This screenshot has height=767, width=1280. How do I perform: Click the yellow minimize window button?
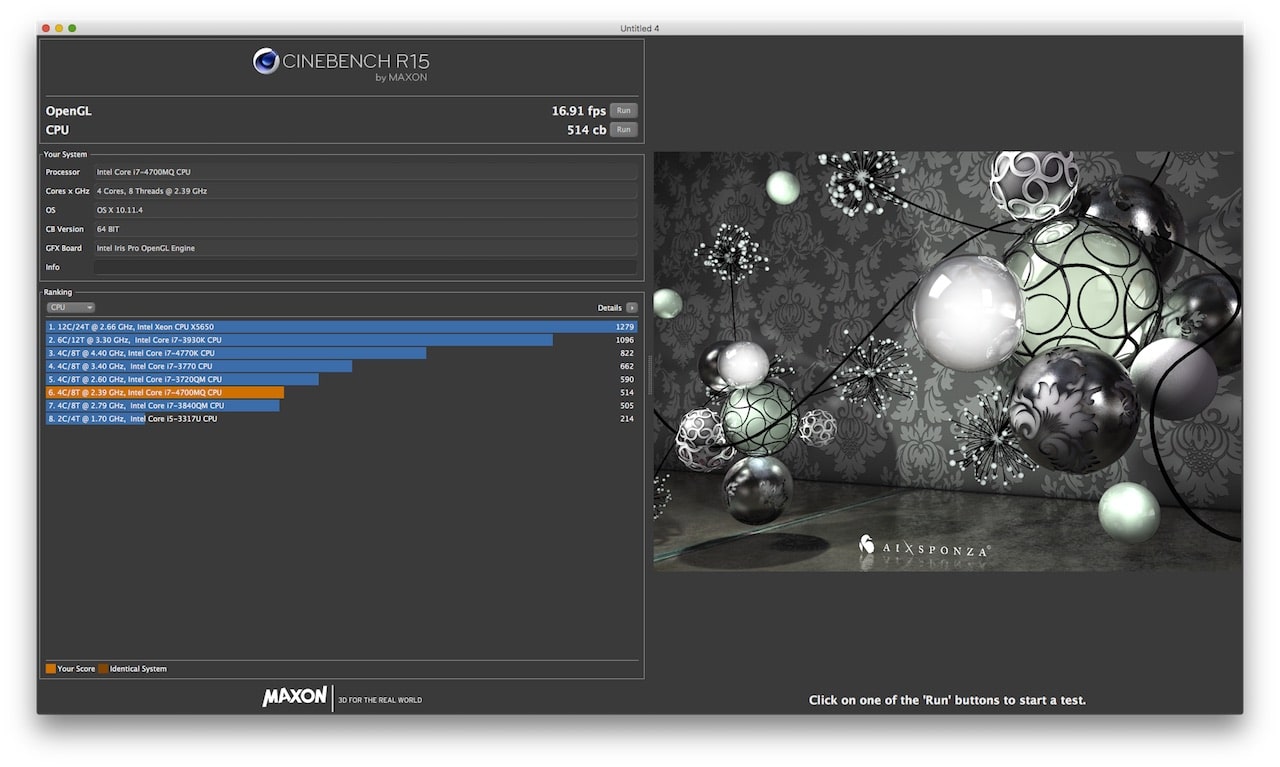[59, 28]
